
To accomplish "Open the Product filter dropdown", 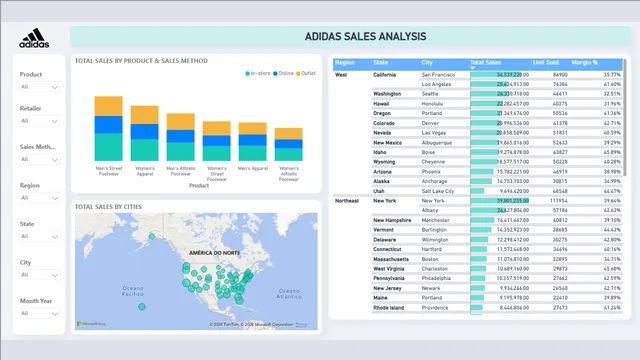I will coord(40,87).
